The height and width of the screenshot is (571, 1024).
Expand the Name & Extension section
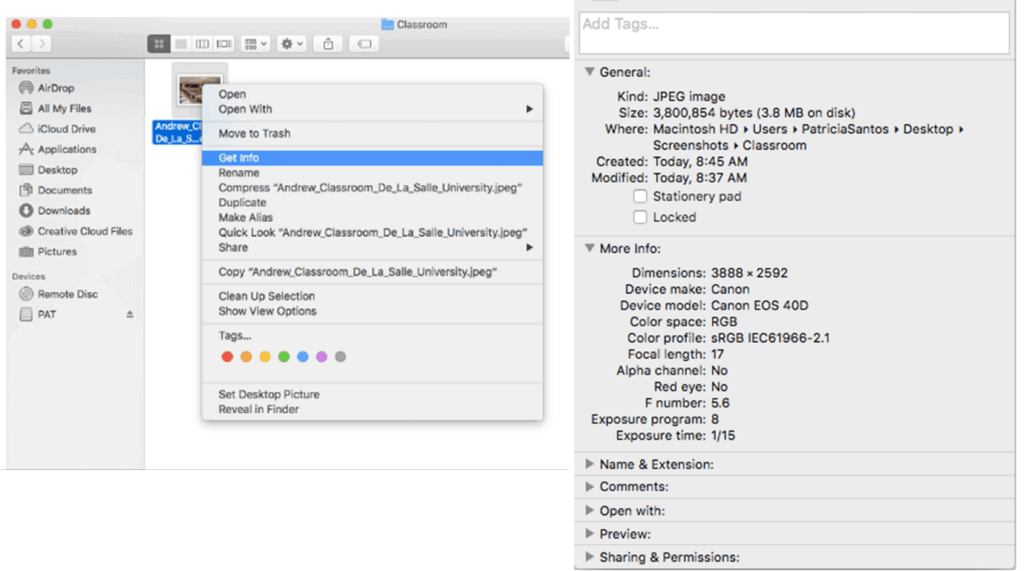(590, 464)
